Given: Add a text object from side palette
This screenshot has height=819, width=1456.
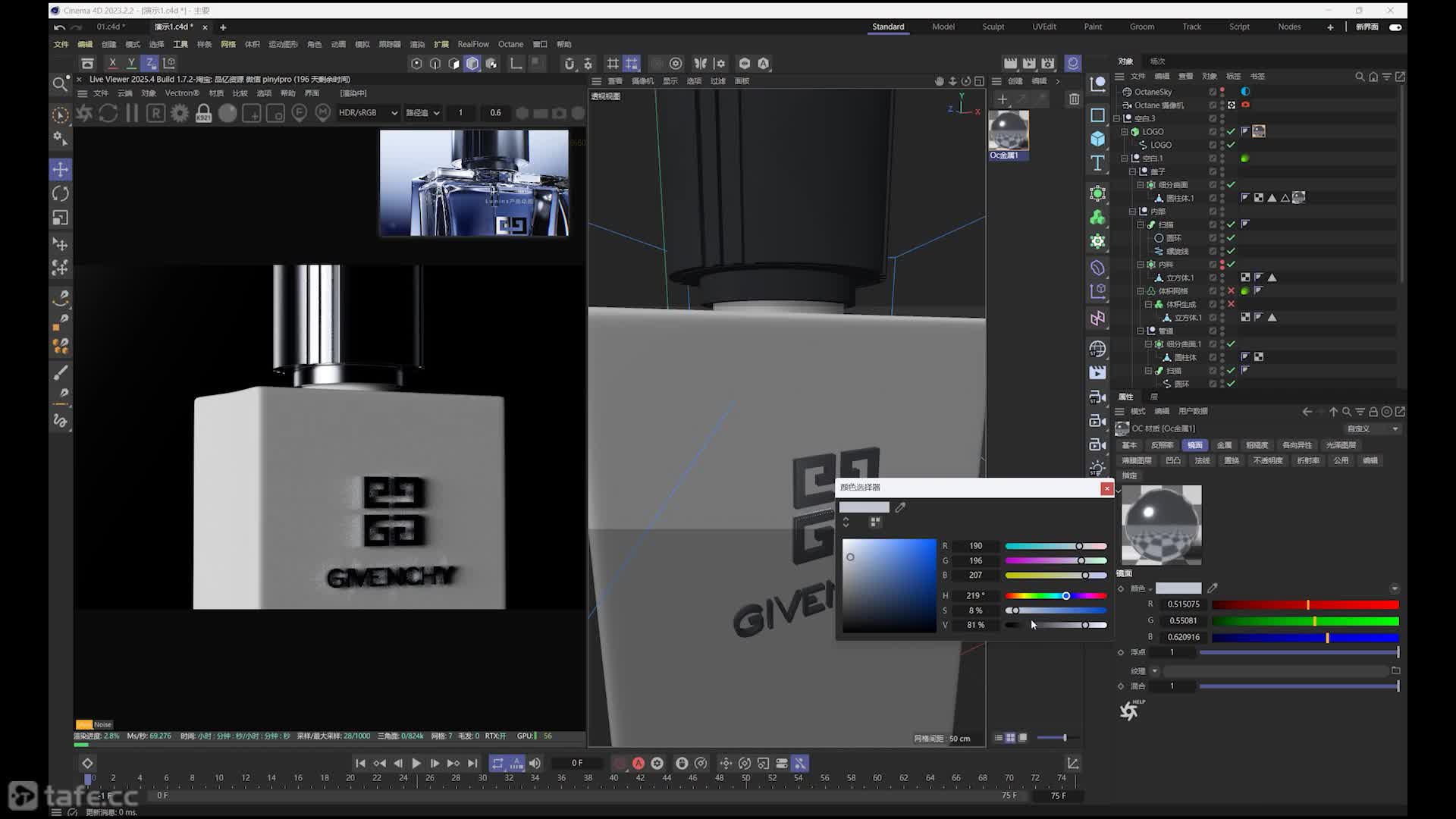Looking at the screenshot, I should click(x=1097, y=163).
